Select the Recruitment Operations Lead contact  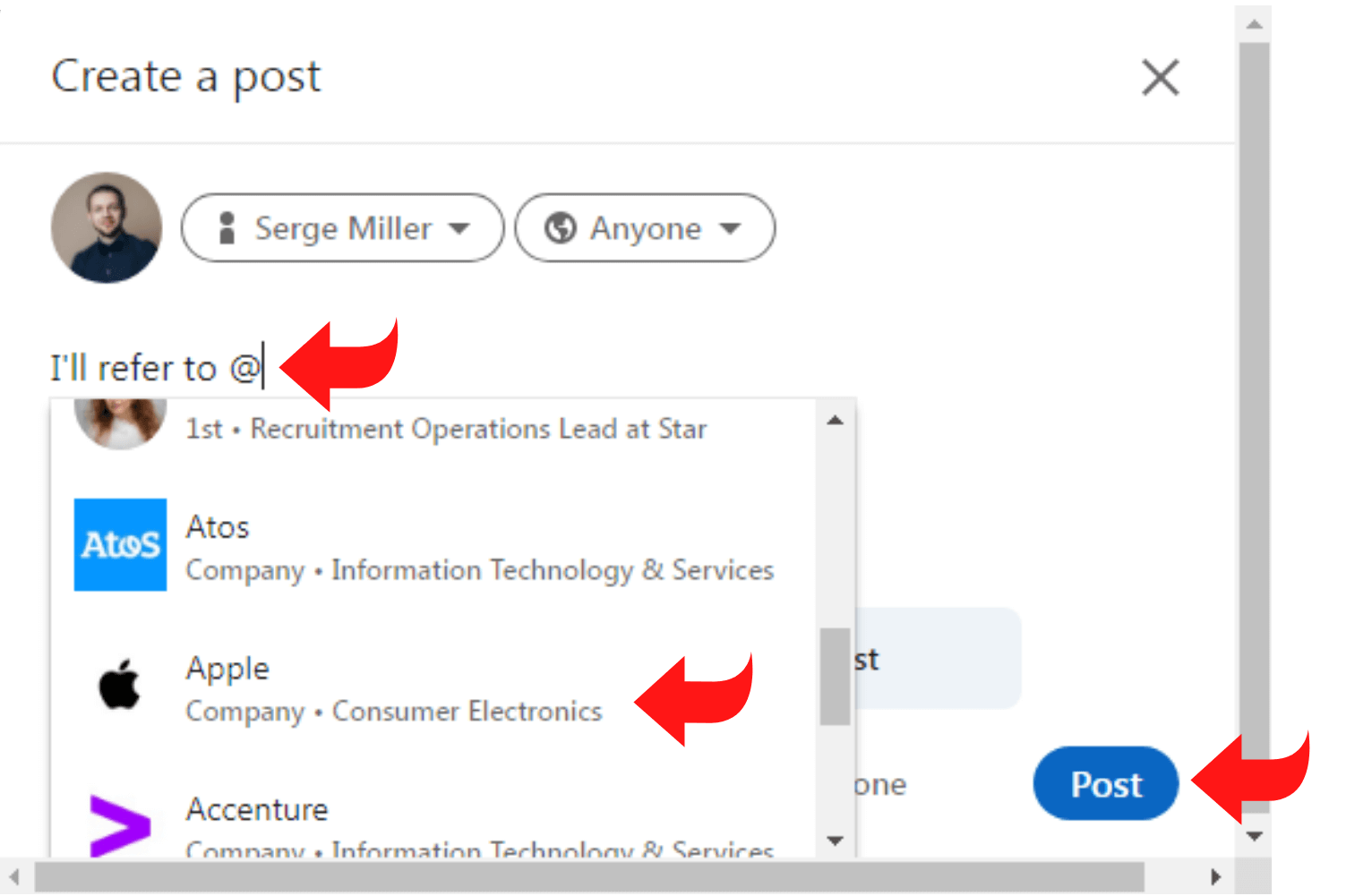(x=446, y=429)
